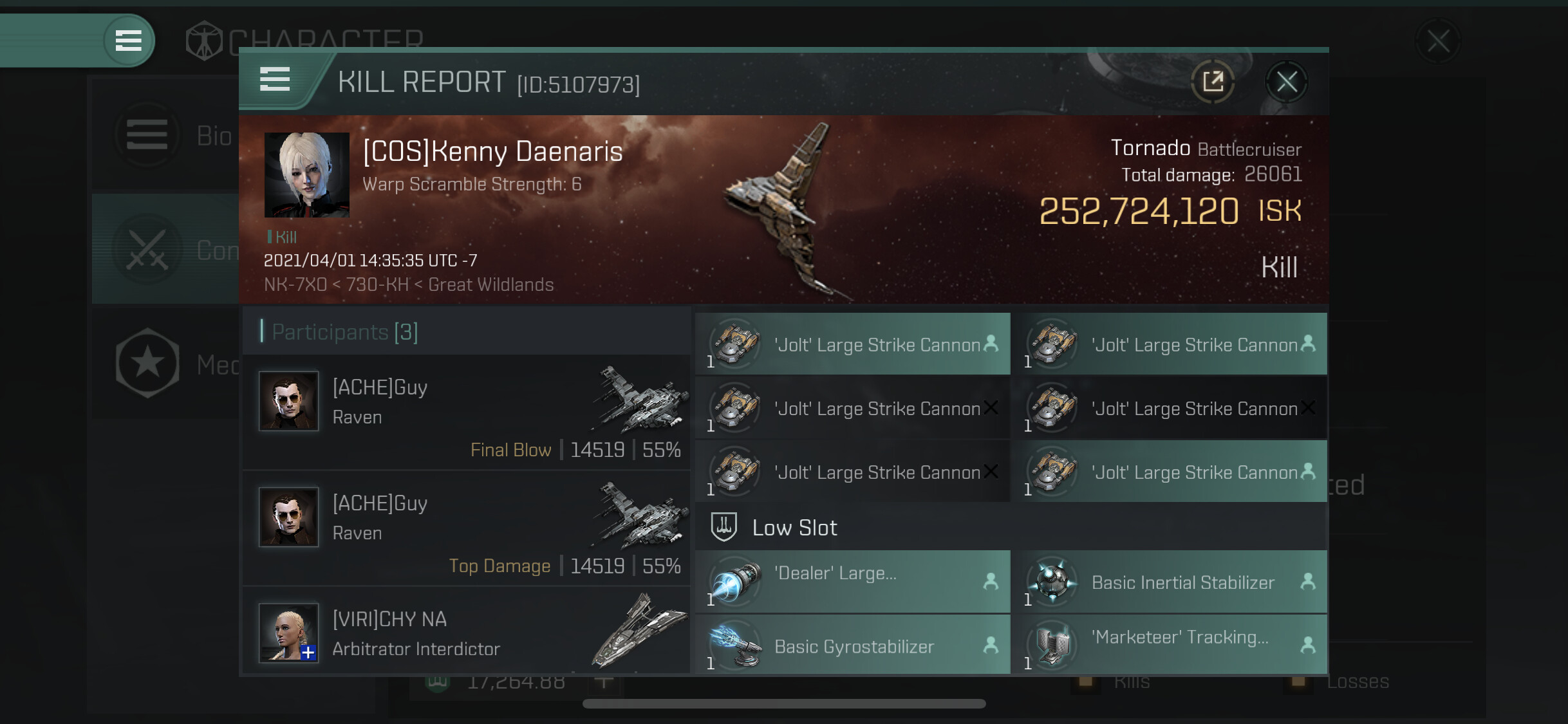Select the Basic Gyrostabilizer module icon
Screen dimensions: 1568x724
pos(735,646)
